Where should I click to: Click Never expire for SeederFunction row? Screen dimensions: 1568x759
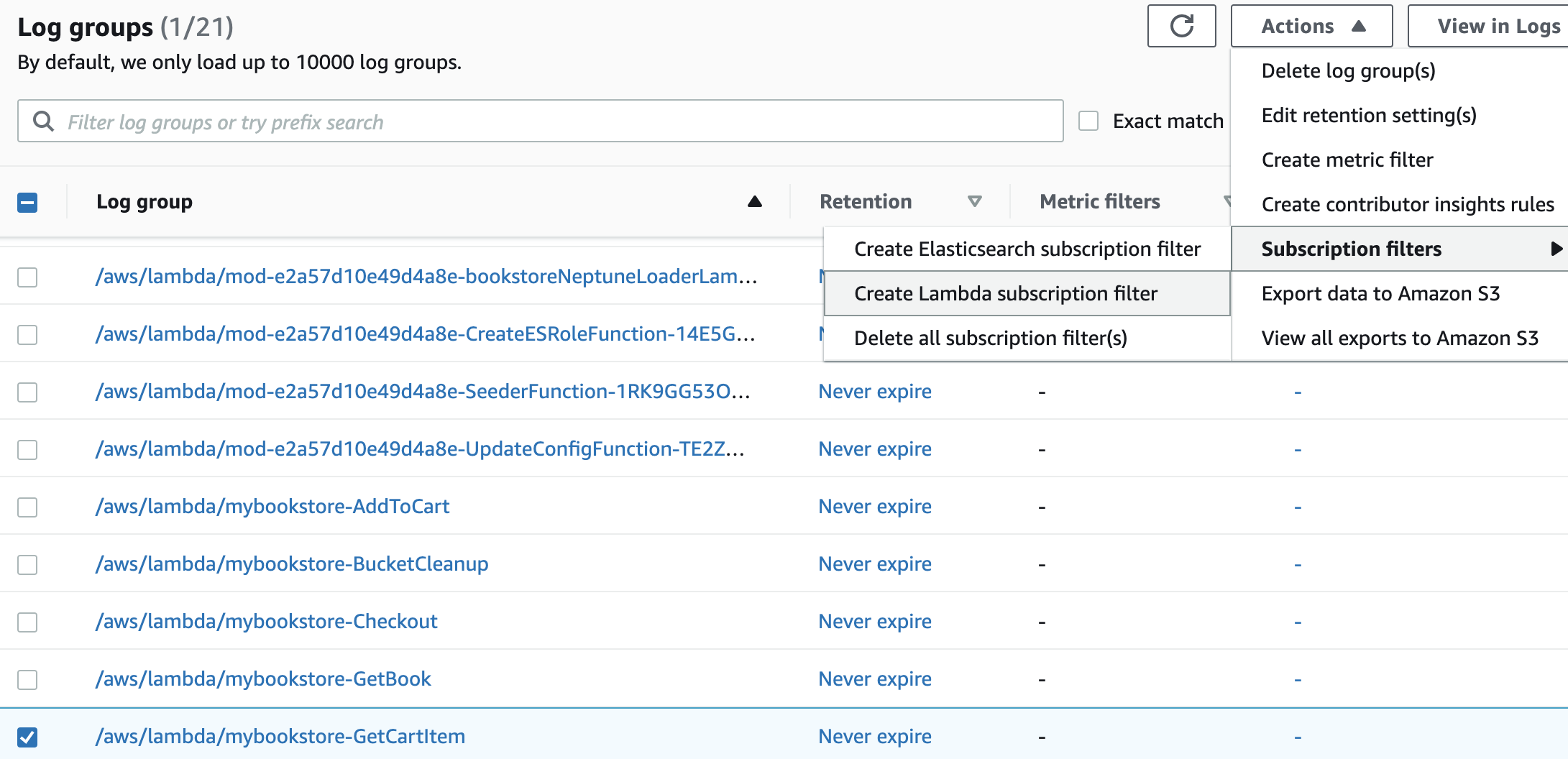click(875, 392)
